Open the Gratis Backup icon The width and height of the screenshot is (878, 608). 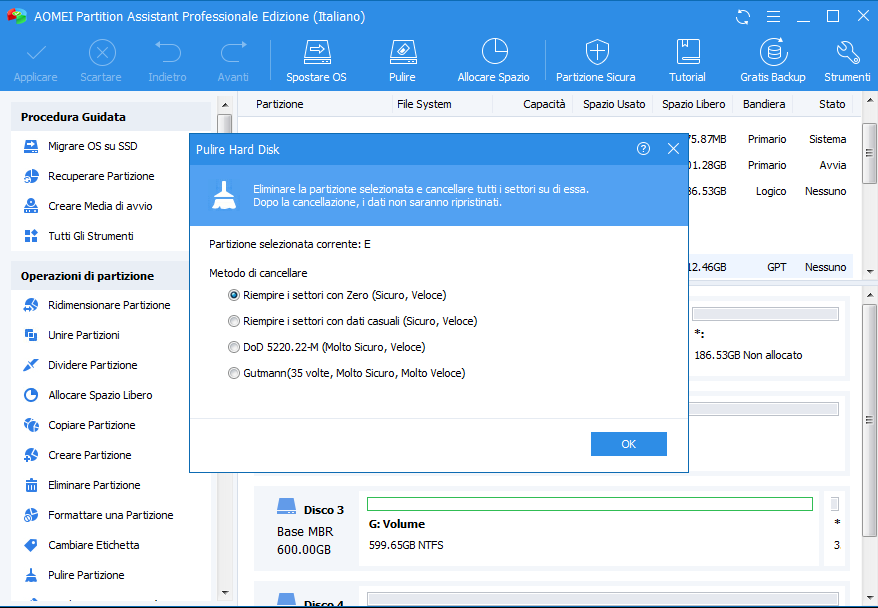coord(773,52)
